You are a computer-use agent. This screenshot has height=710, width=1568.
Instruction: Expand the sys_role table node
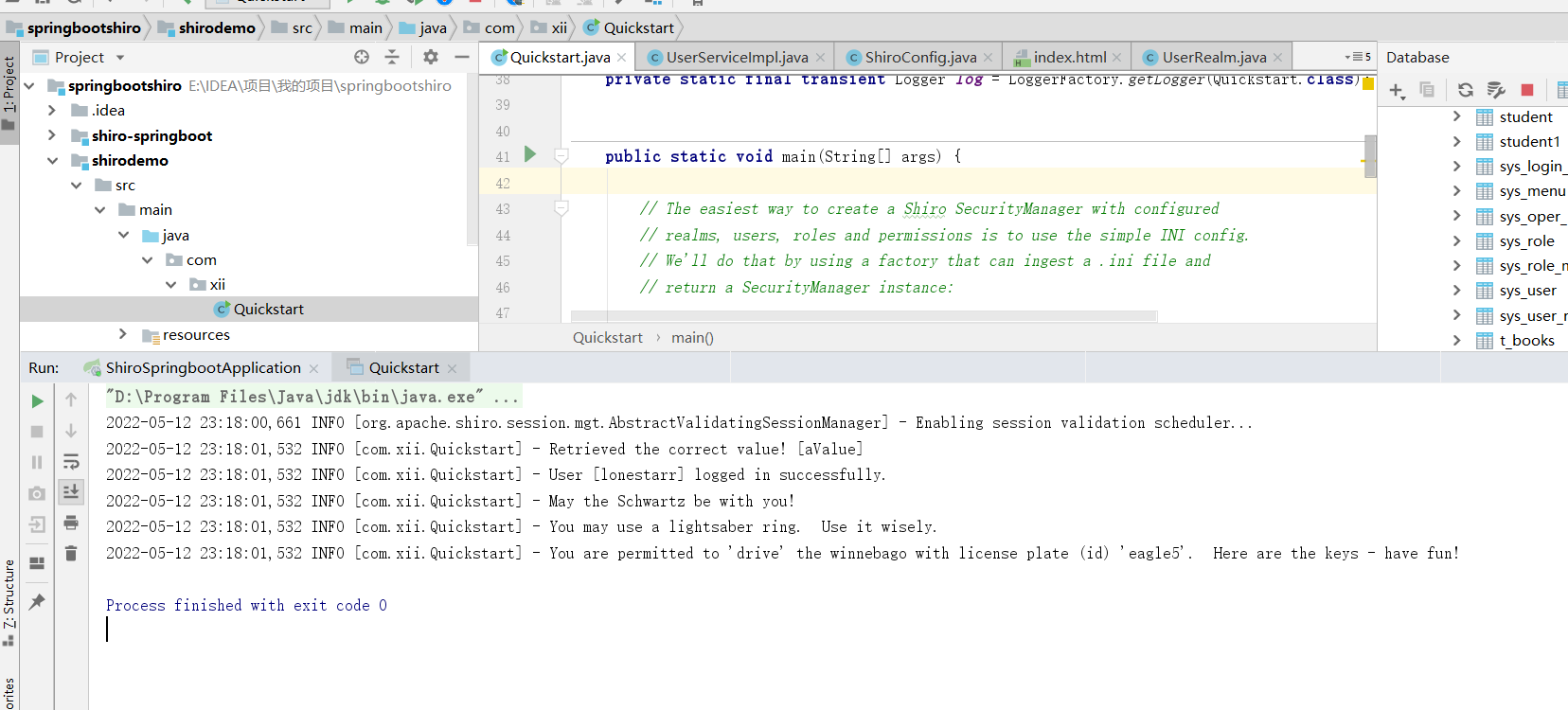1456,240
